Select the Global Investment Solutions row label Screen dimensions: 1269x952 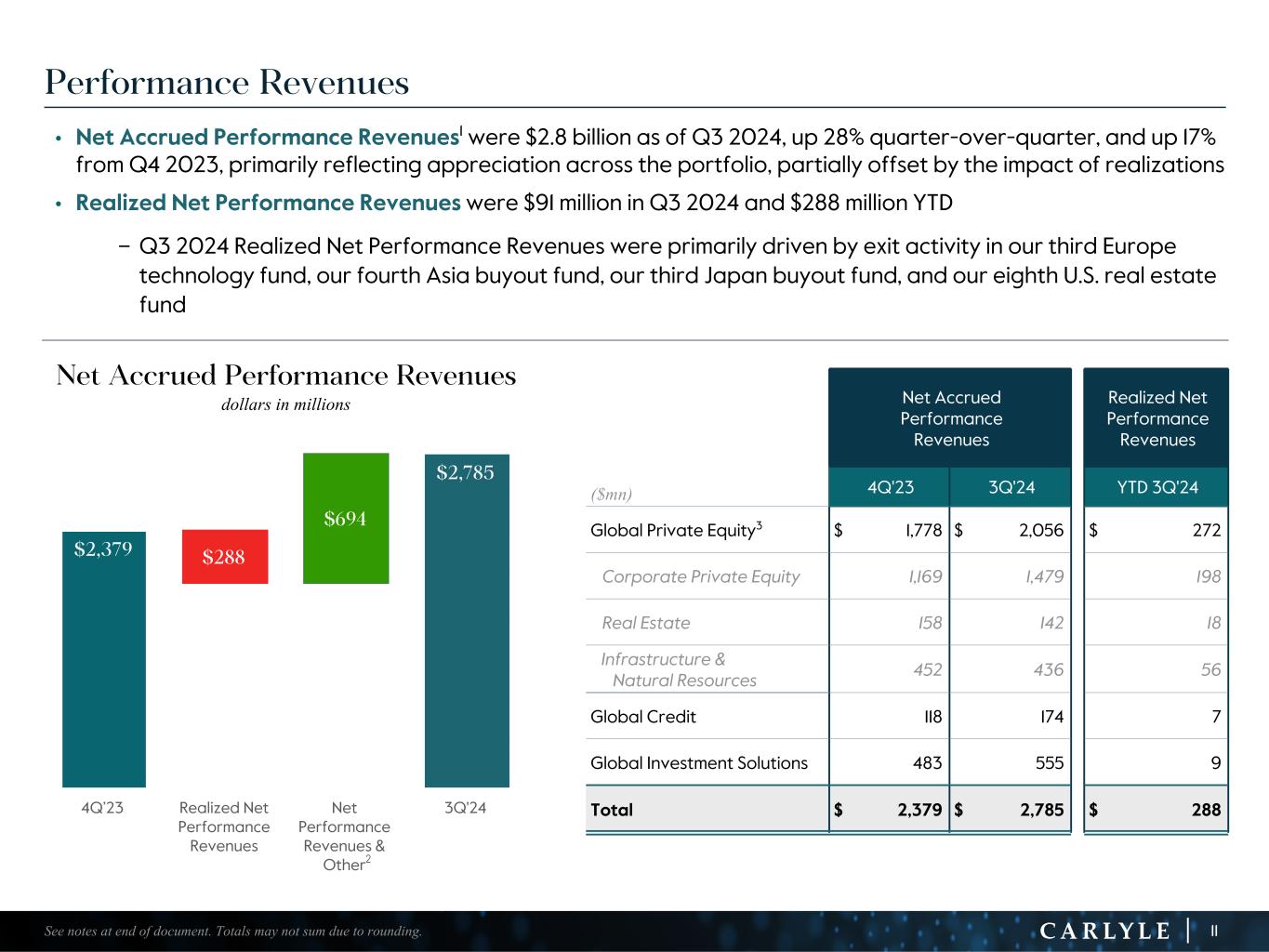pos(698,763)
